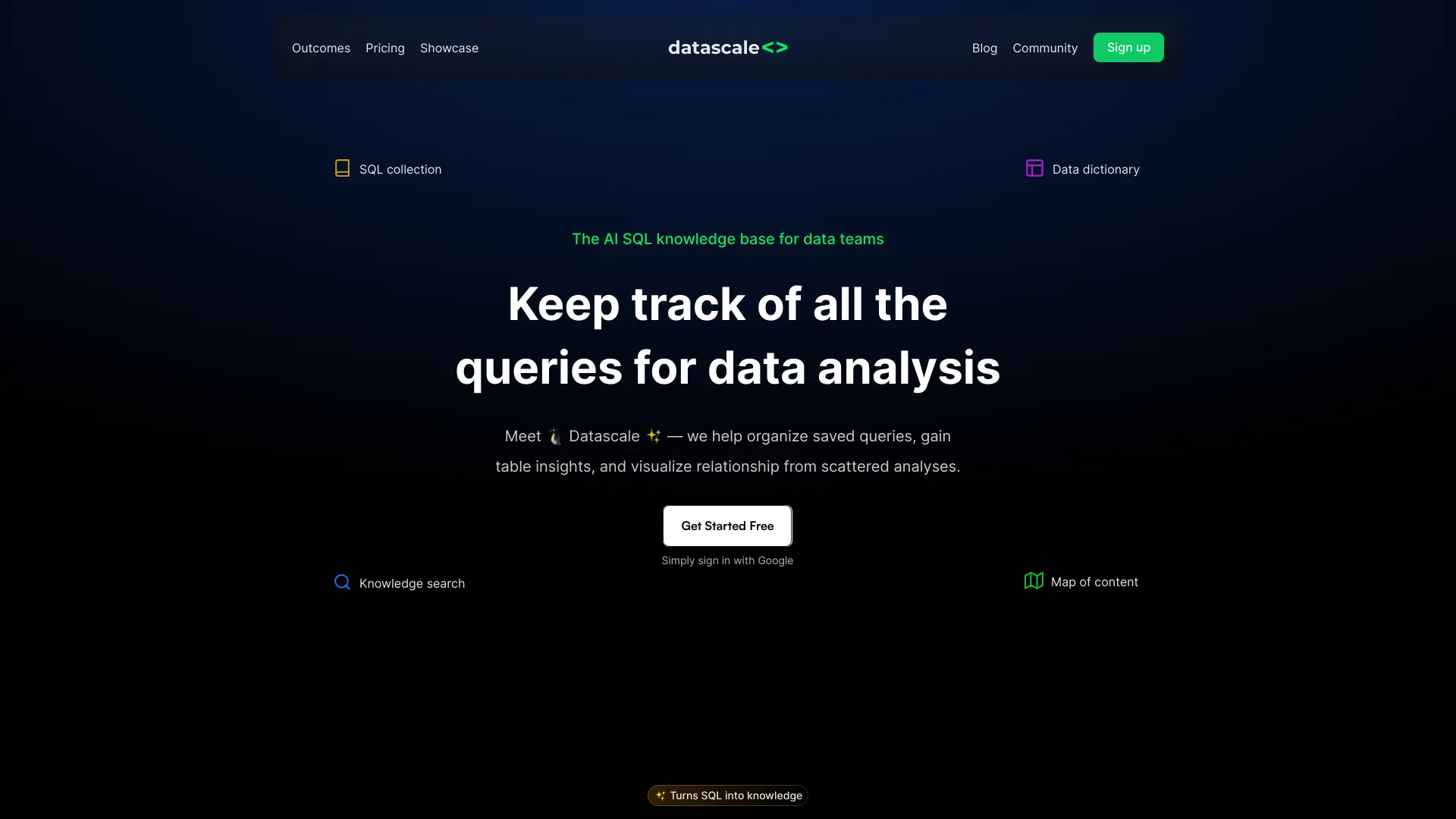This screenshot has width=1456, height=819.
Task: Click the Pricing navigation menu item
Action: point(384,47)
